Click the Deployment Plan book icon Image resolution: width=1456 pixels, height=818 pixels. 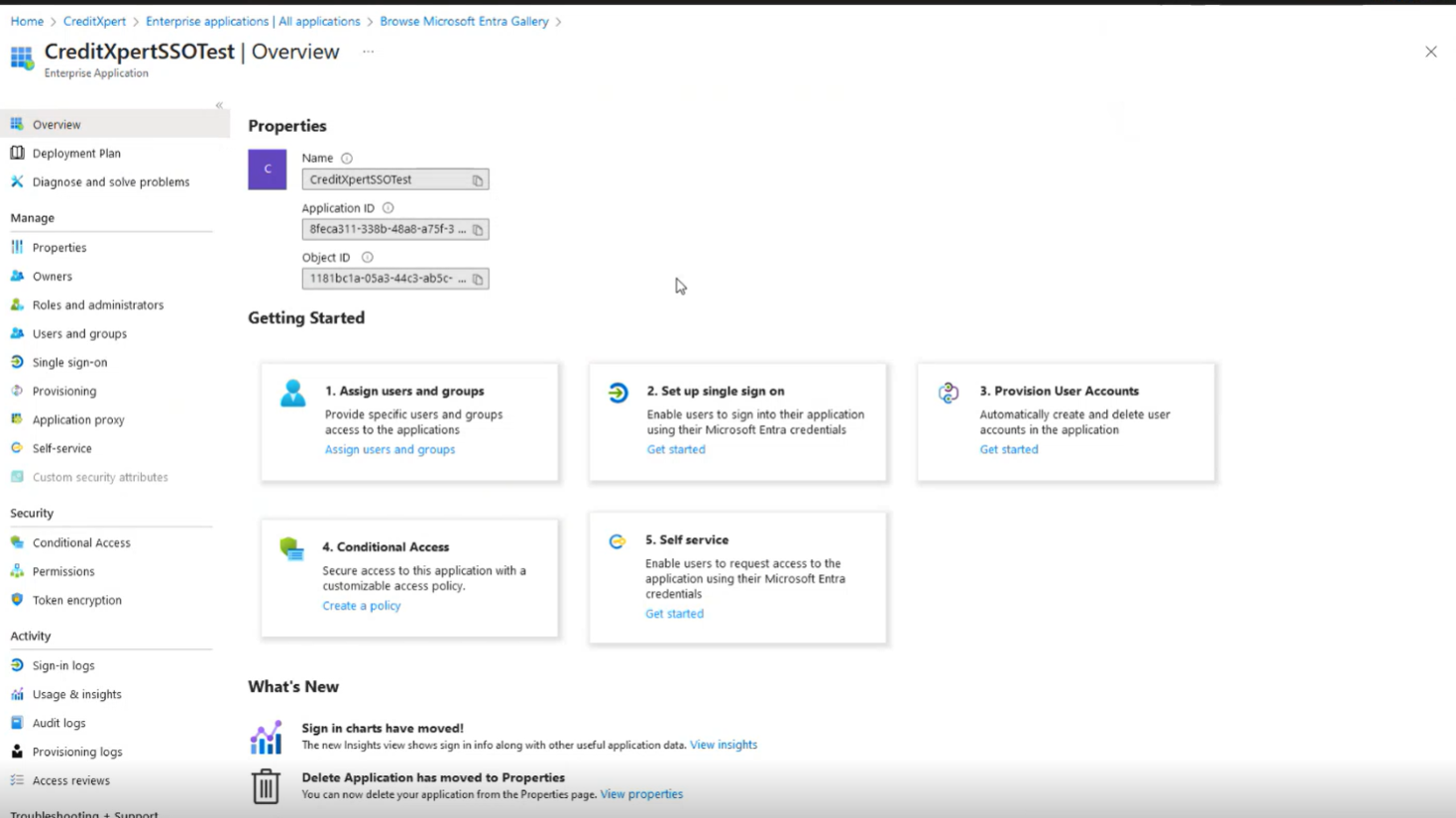[x=17, y=153]
